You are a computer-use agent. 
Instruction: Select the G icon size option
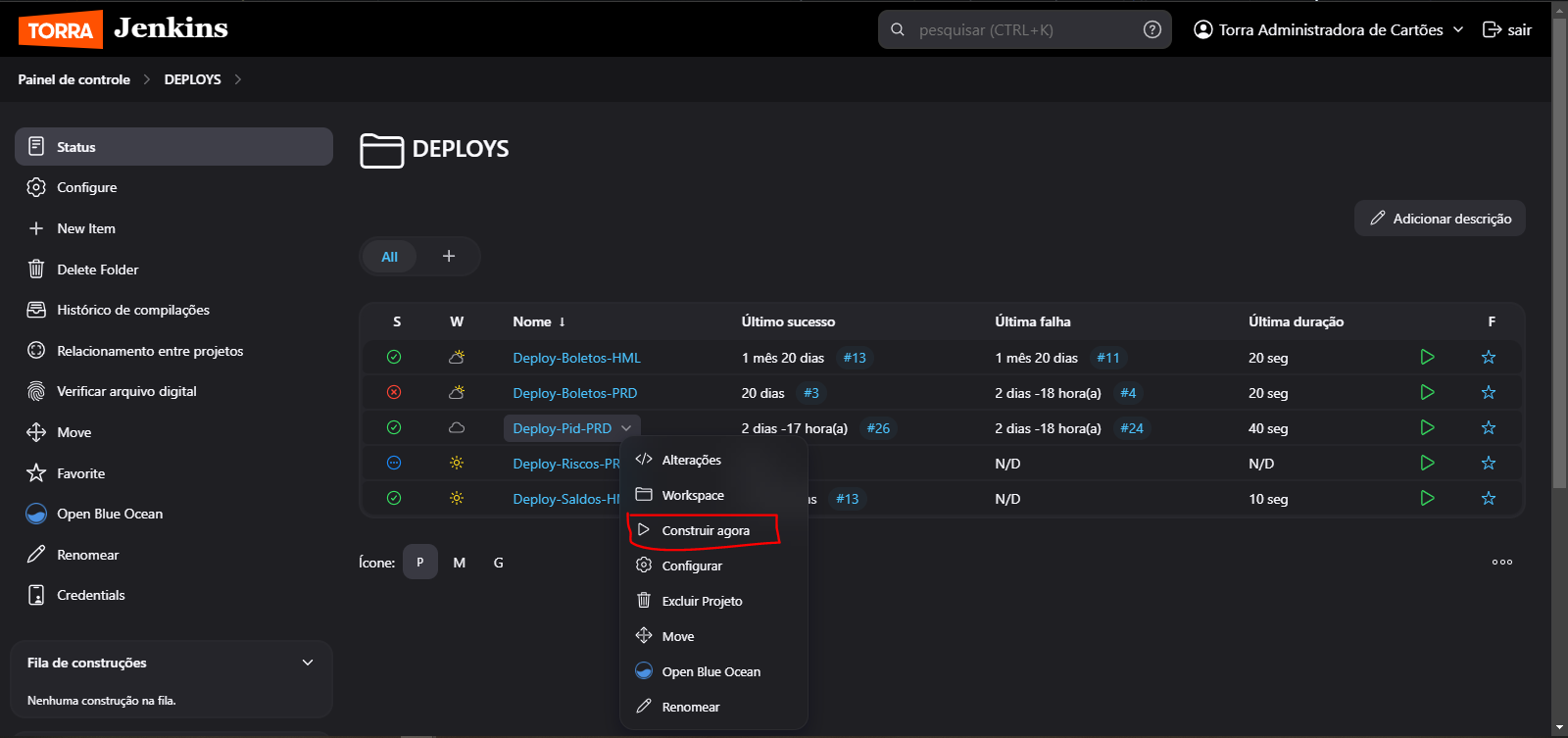pos(498,563)
